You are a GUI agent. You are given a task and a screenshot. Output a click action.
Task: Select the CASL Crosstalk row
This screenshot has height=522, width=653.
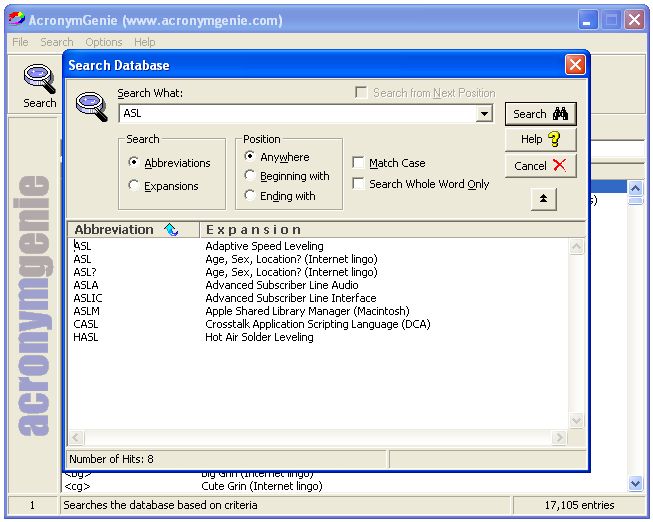pyautogui.click(x=319, y=324)
